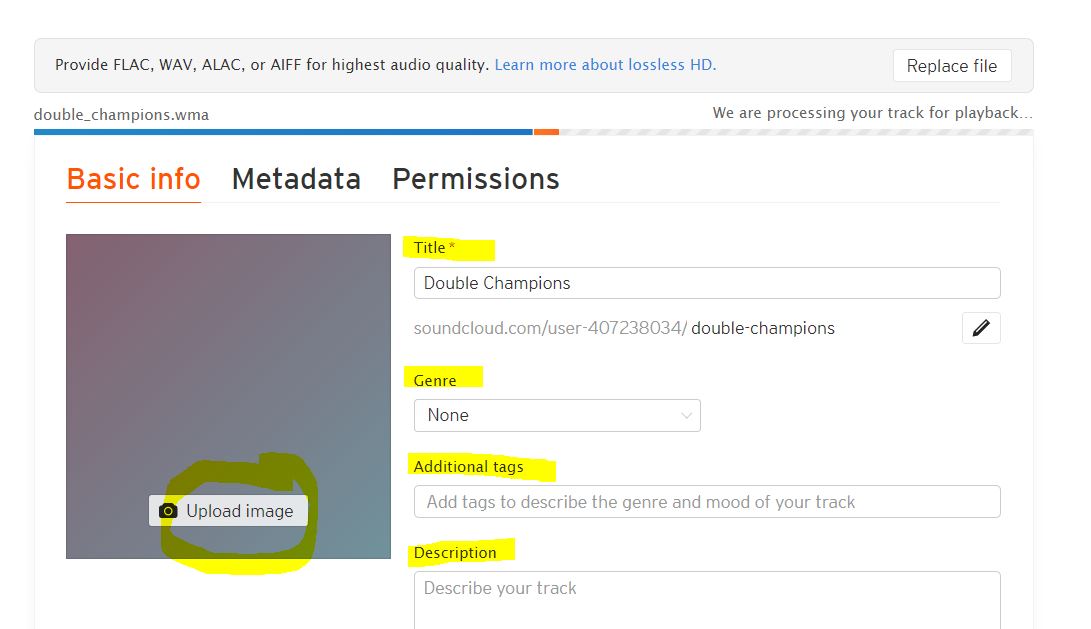The height and width of the screenshot is (629, 1091).
Task: Open Learn more about lossless HD link
Action: click(x=605, y=65)
